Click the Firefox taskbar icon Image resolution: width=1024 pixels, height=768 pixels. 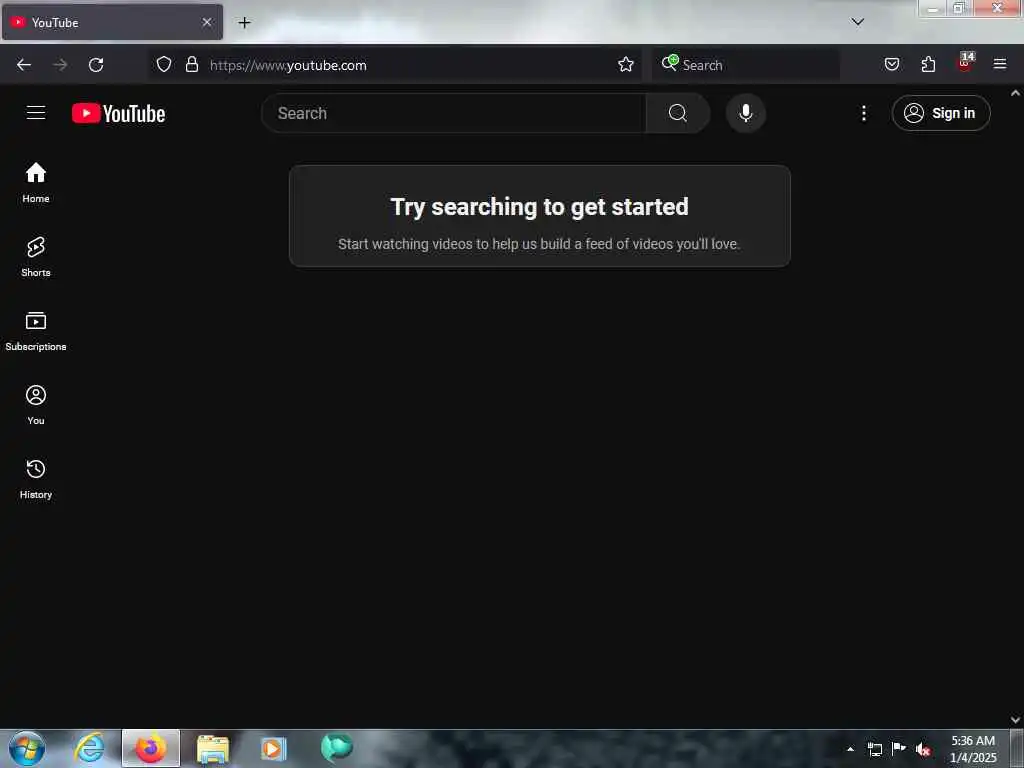(x=150, y=748)
